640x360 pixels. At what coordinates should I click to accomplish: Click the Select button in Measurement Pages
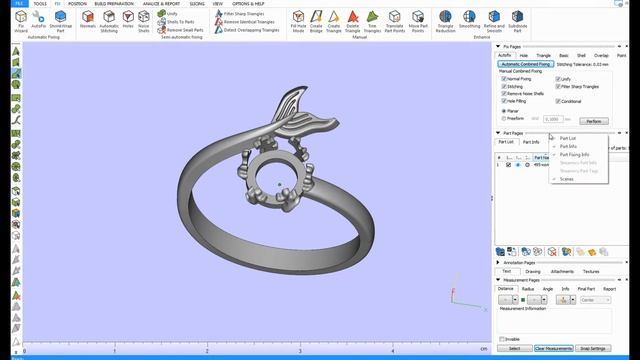tap(514, 348)
